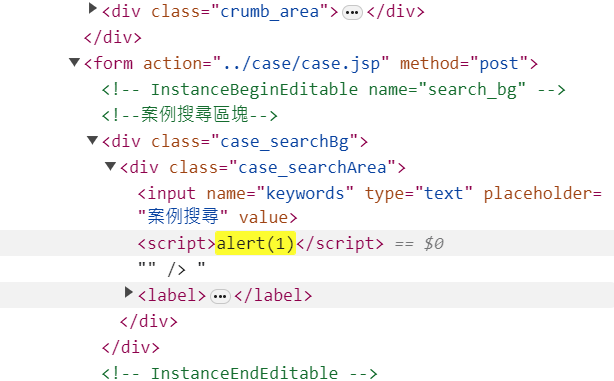614x381 pixels.
Task: Click the InstanceEndEditable comment
Action: pyautogui.click(x=240, y=373)
